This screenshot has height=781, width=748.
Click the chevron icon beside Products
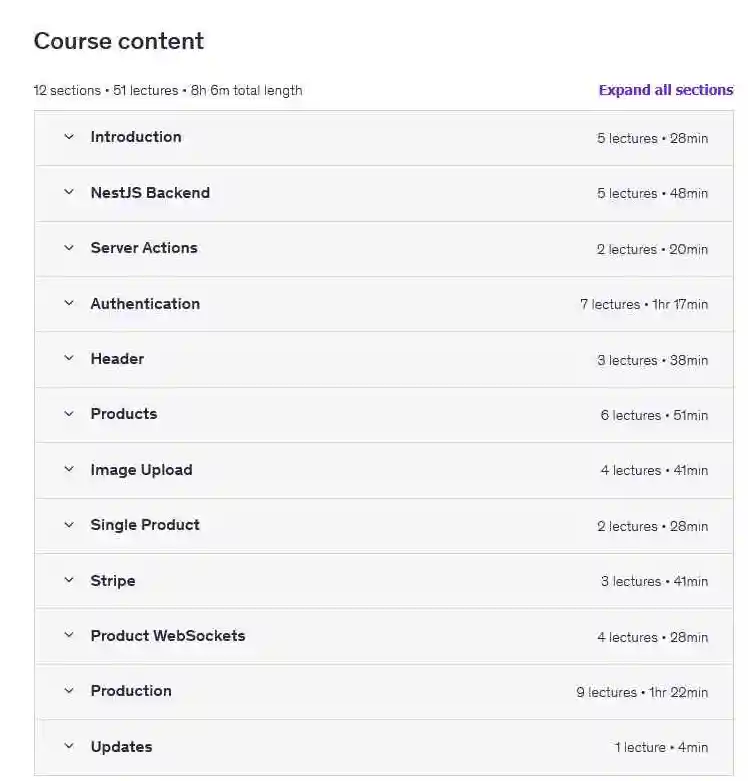click(x=69, y=414)
